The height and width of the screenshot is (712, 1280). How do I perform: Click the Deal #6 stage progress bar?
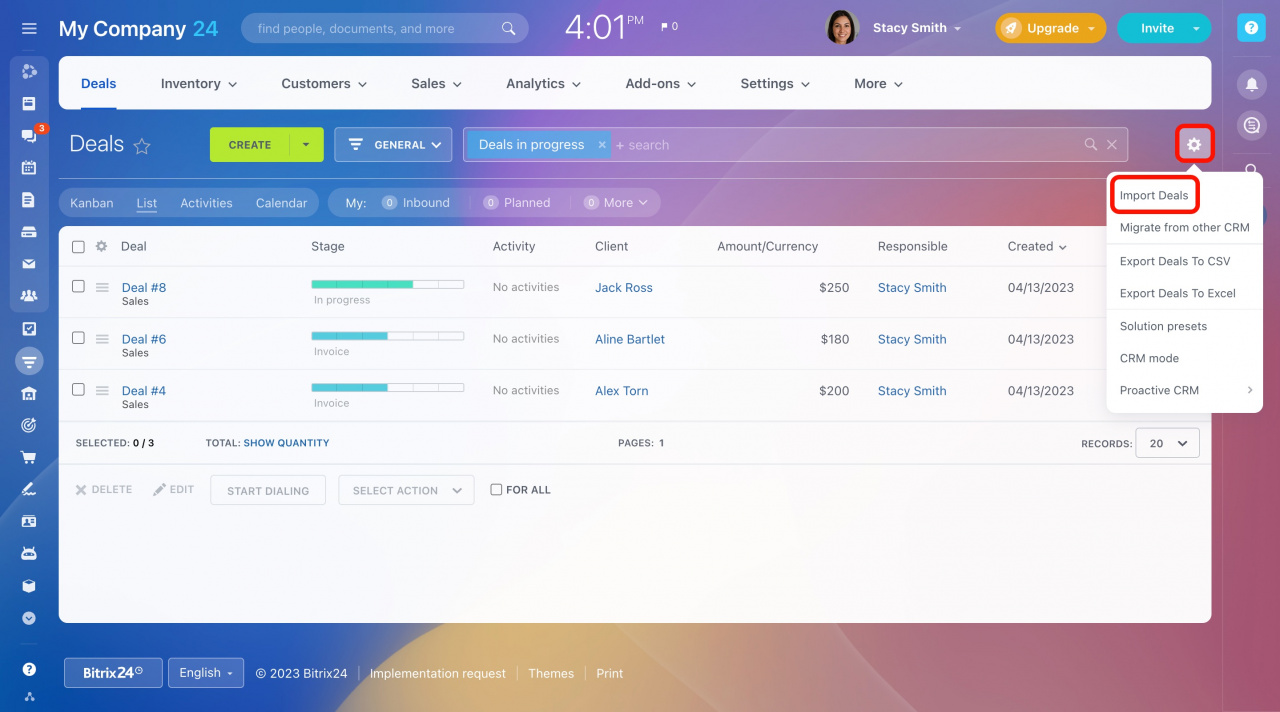[x=388, y=336]
